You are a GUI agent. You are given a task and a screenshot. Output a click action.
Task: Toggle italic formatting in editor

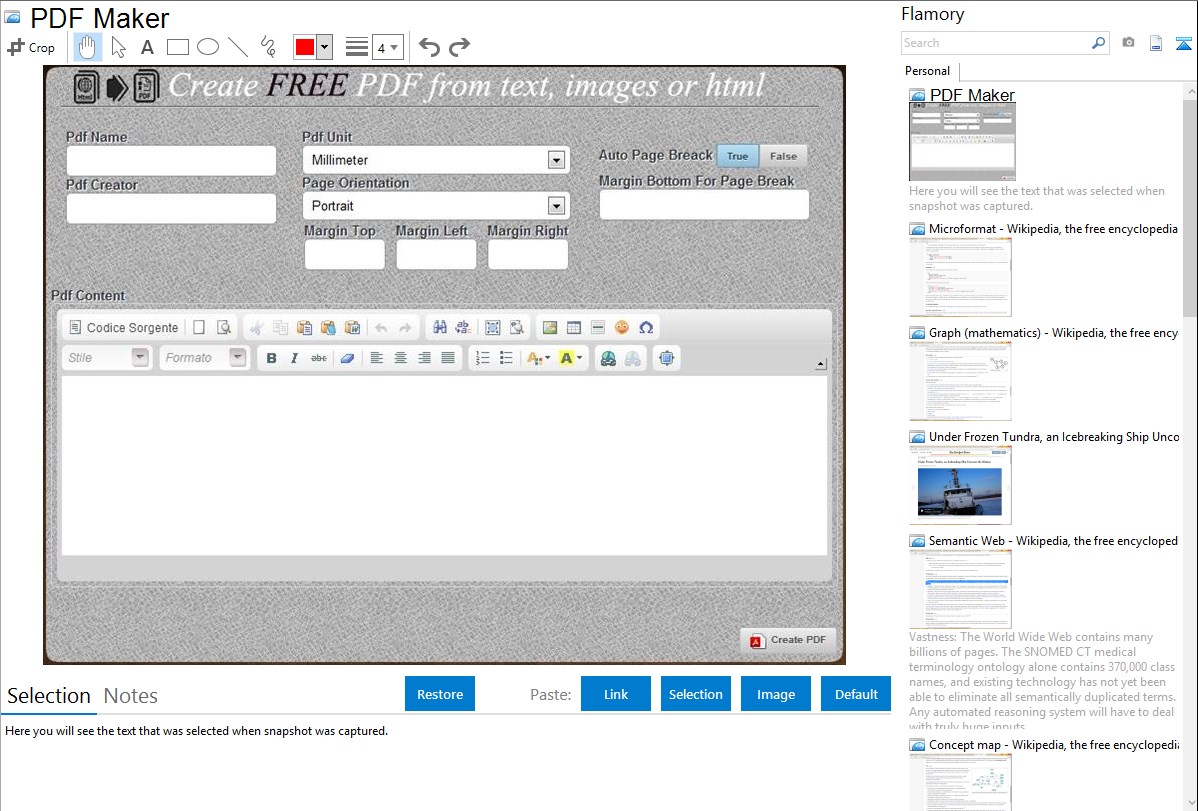[295, 358]
